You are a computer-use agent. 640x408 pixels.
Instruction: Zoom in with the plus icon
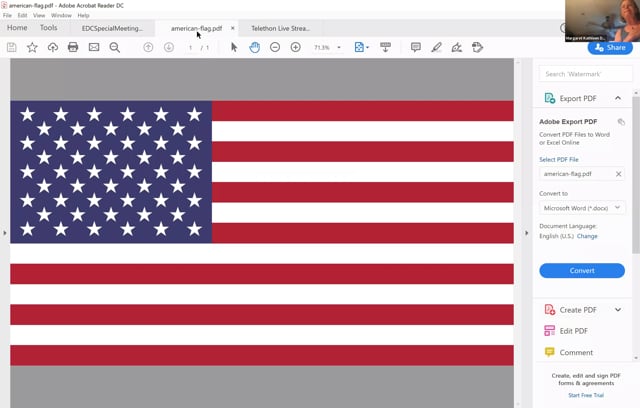pyautogui.click(x=296, y=47)
